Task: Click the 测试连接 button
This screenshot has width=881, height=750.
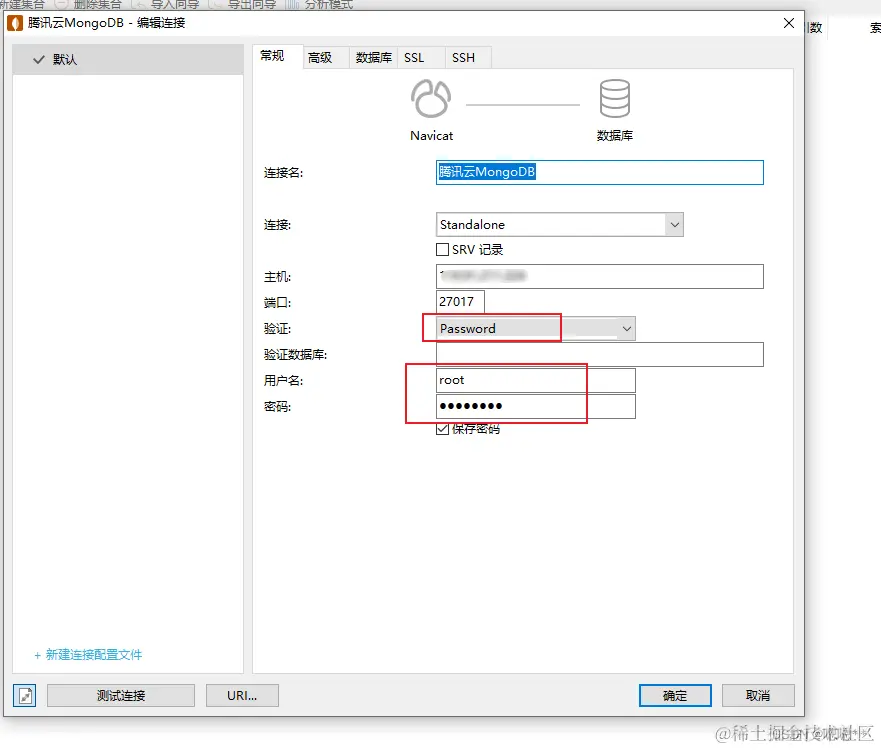Action: (121, 696)
